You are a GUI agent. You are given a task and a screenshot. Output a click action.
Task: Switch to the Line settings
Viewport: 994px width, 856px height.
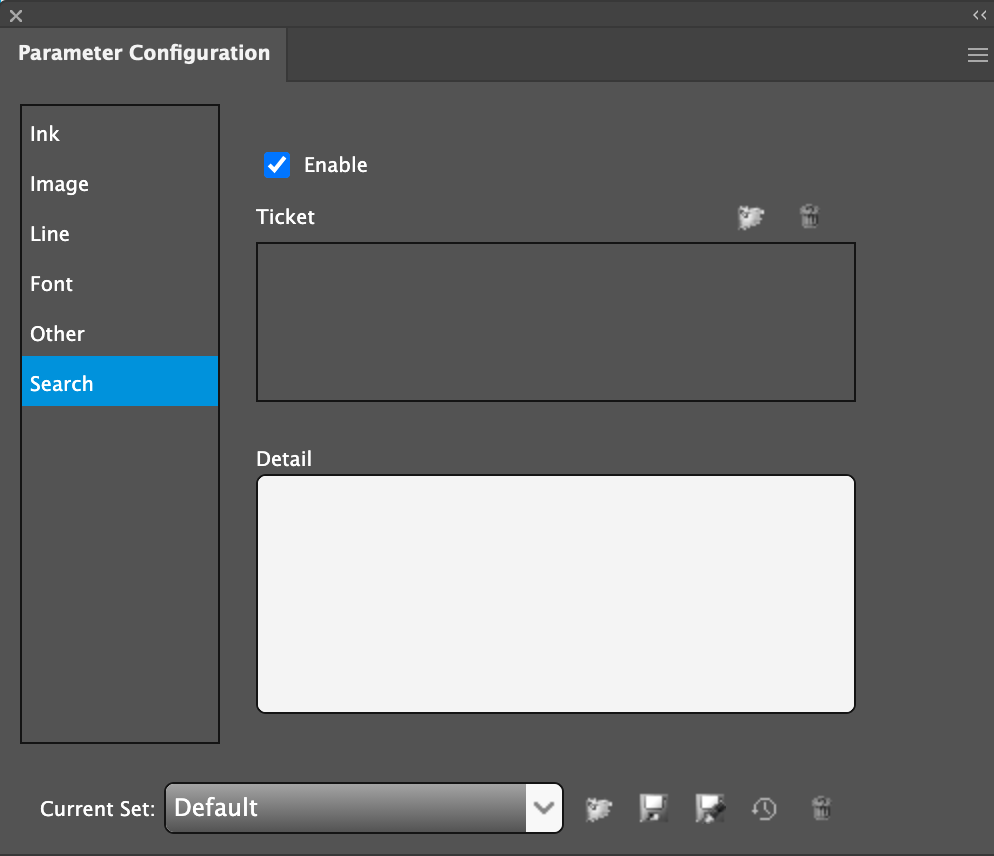point(50,234)
